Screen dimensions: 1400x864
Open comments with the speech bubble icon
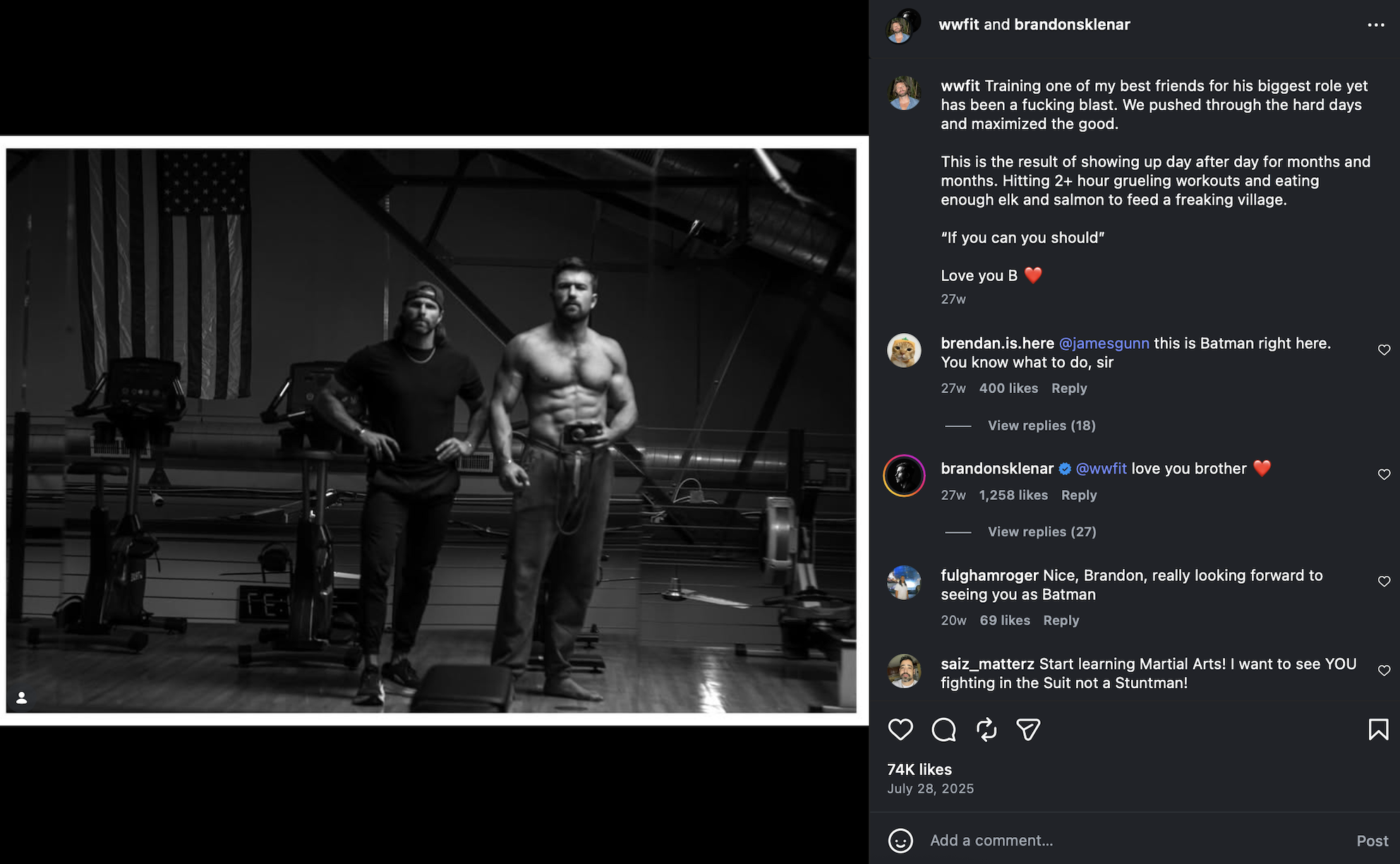(943, 729)
